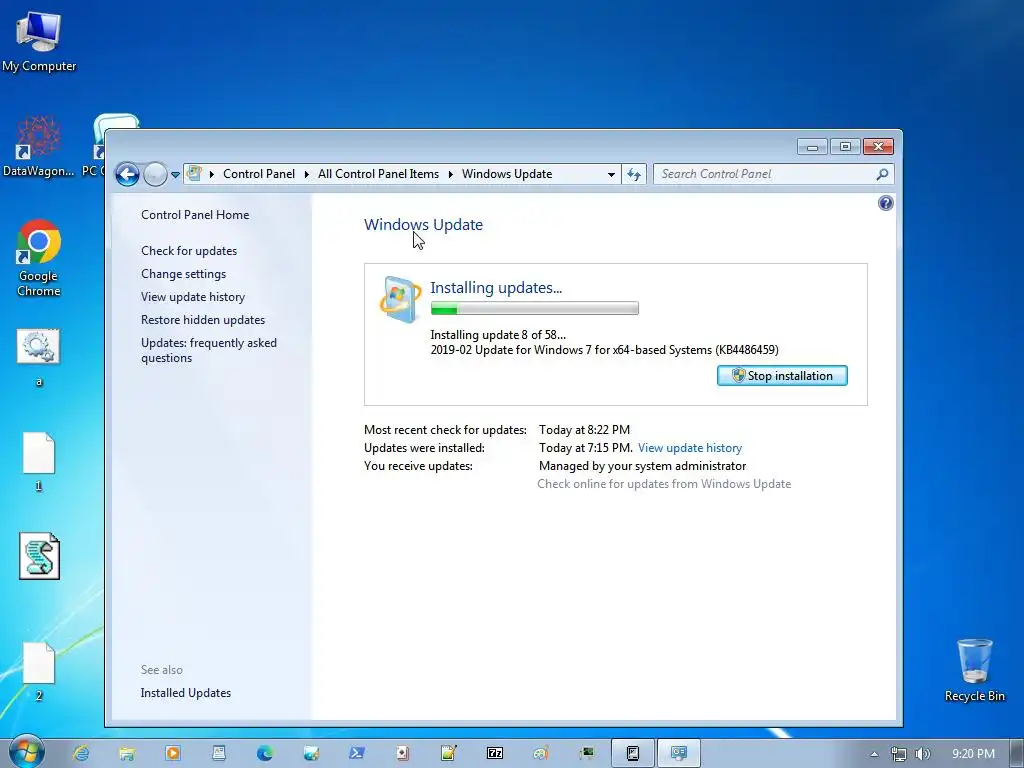This screenshot has width=1024, height=768.
Task: Open Help with the question mark icon
Action: pos(886,203)
